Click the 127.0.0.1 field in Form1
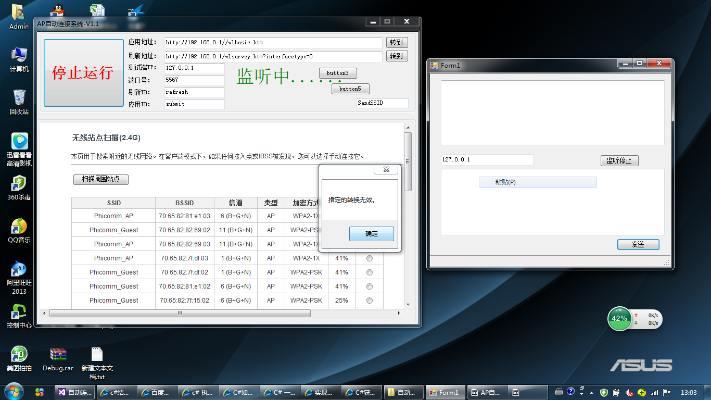This screenshot has width=711, height=400. (486, 159)
